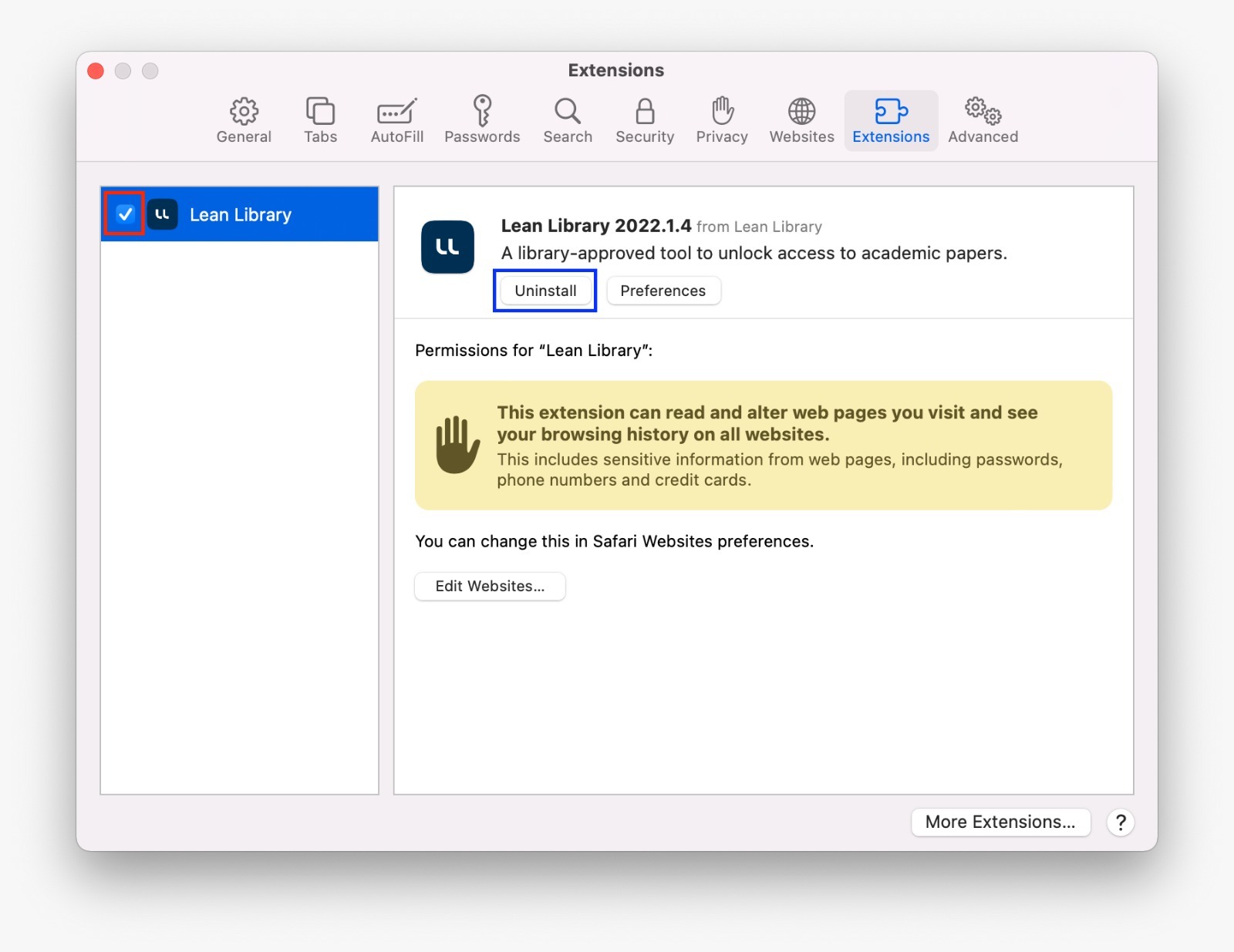Click the 'Permissions for "Lean Library":' label

(x=534, y=351)
